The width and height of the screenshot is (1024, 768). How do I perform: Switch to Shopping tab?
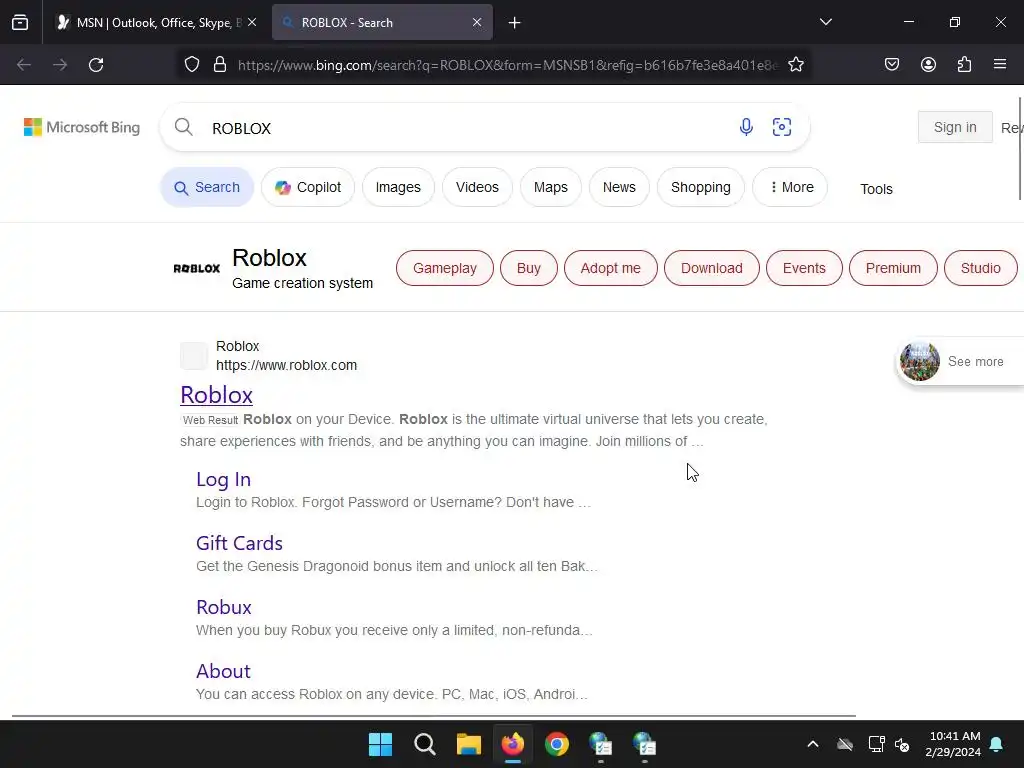click(x=701, y=187)
